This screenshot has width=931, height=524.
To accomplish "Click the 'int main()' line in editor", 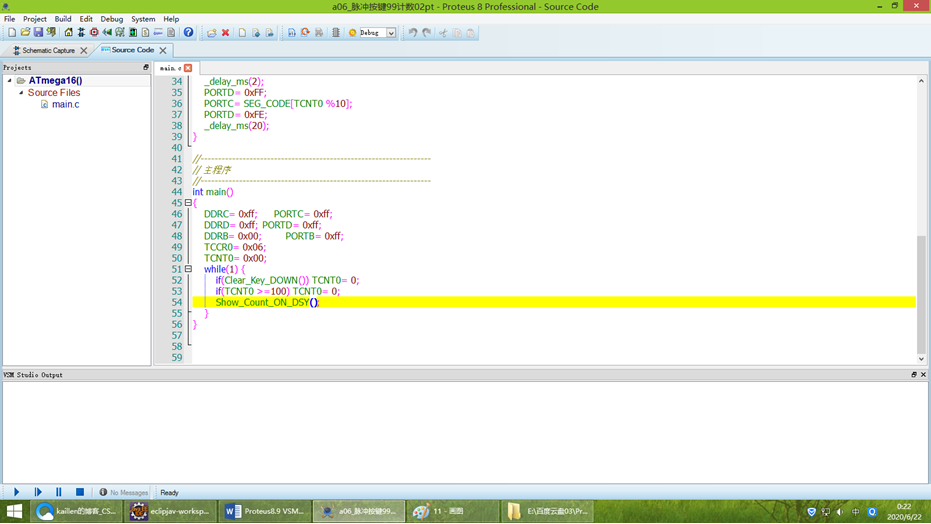I will click(x=213, y=192).
